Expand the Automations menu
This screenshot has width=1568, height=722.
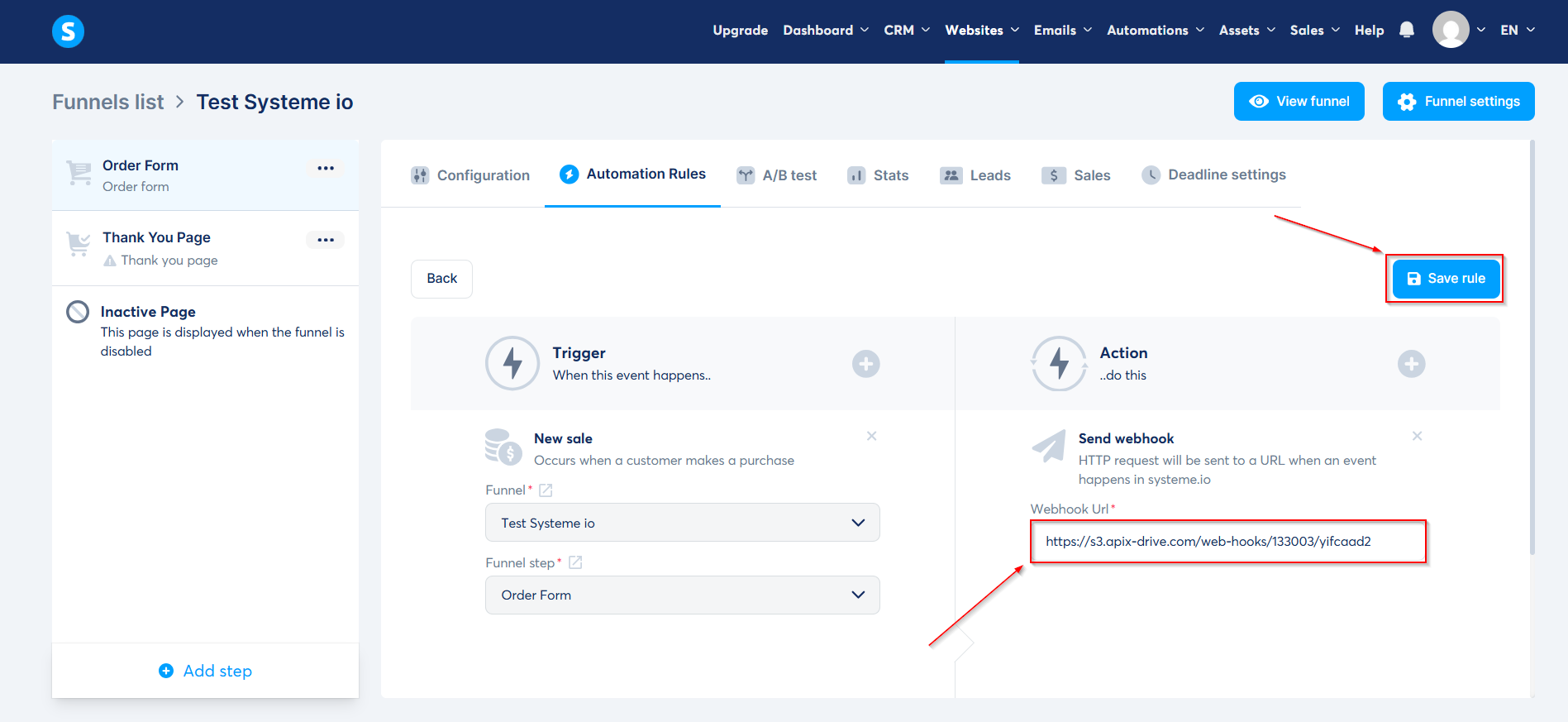pos(1156,31)
